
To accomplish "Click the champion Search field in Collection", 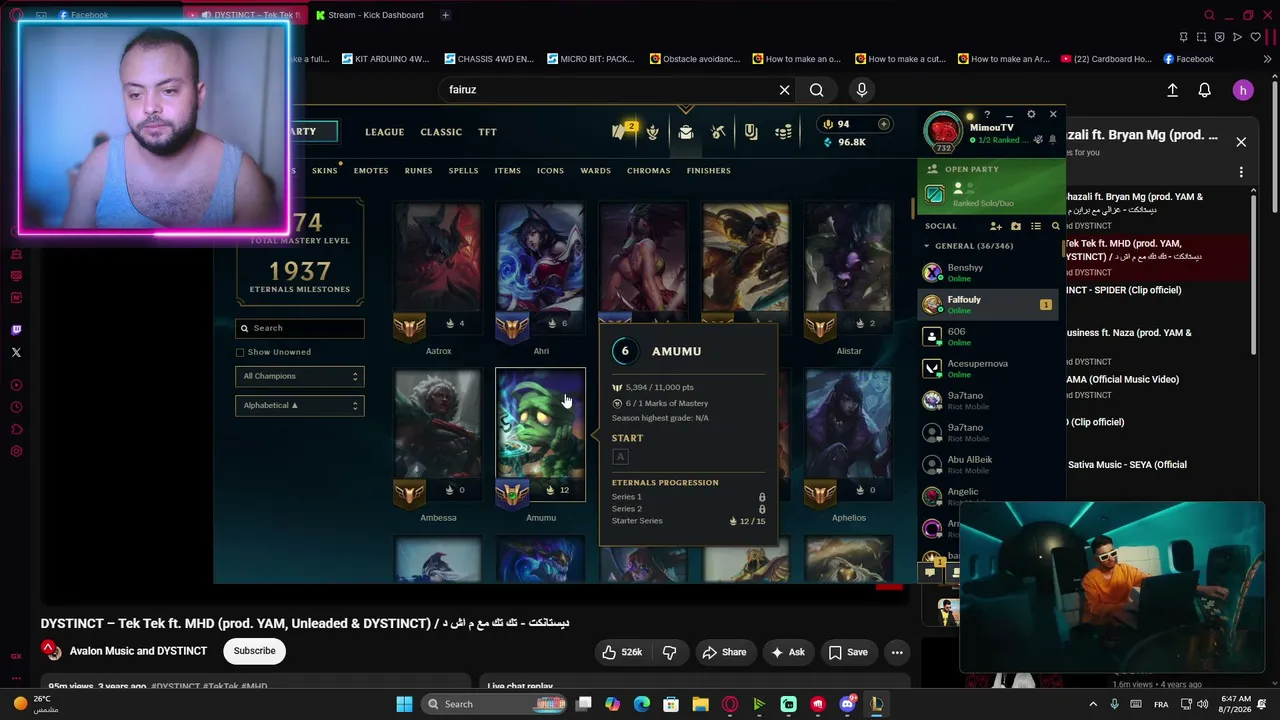I will click(x=300, y=328).
